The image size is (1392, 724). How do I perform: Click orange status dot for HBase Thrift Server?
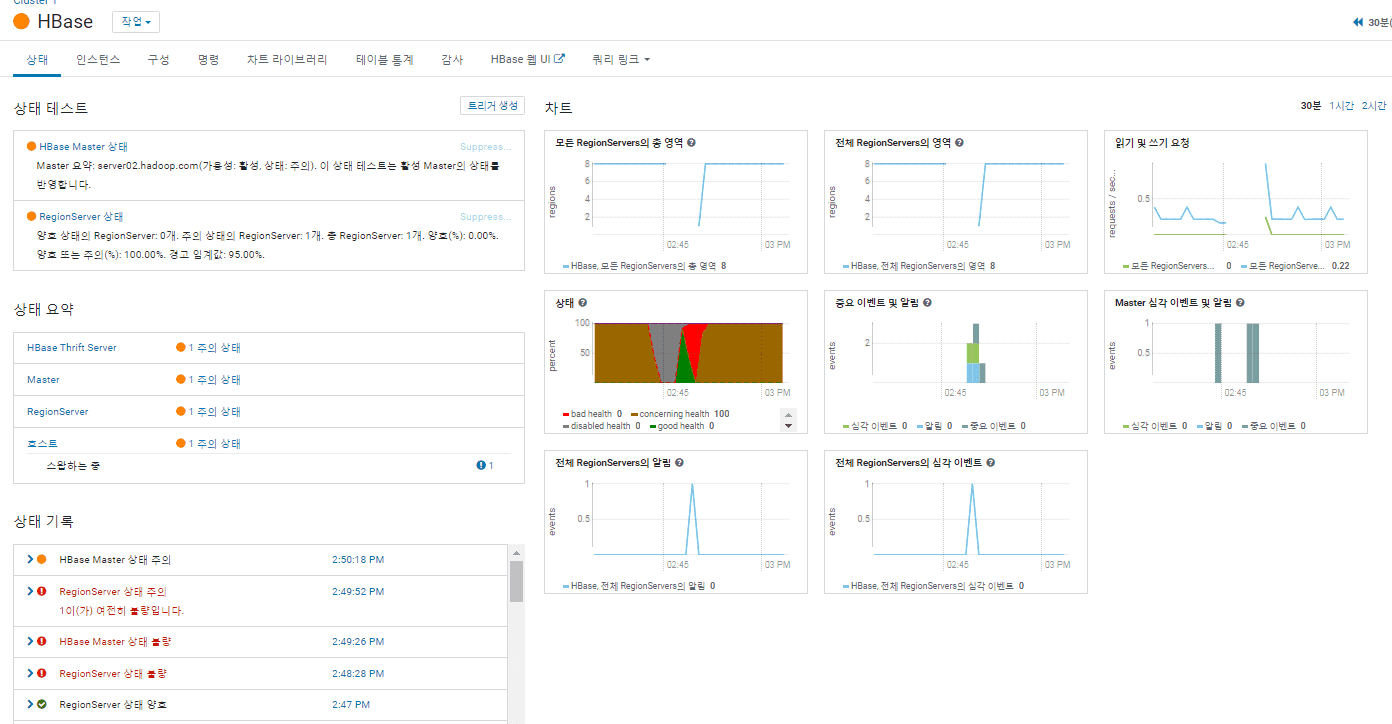pyautogui.click(x=180, y=348)
